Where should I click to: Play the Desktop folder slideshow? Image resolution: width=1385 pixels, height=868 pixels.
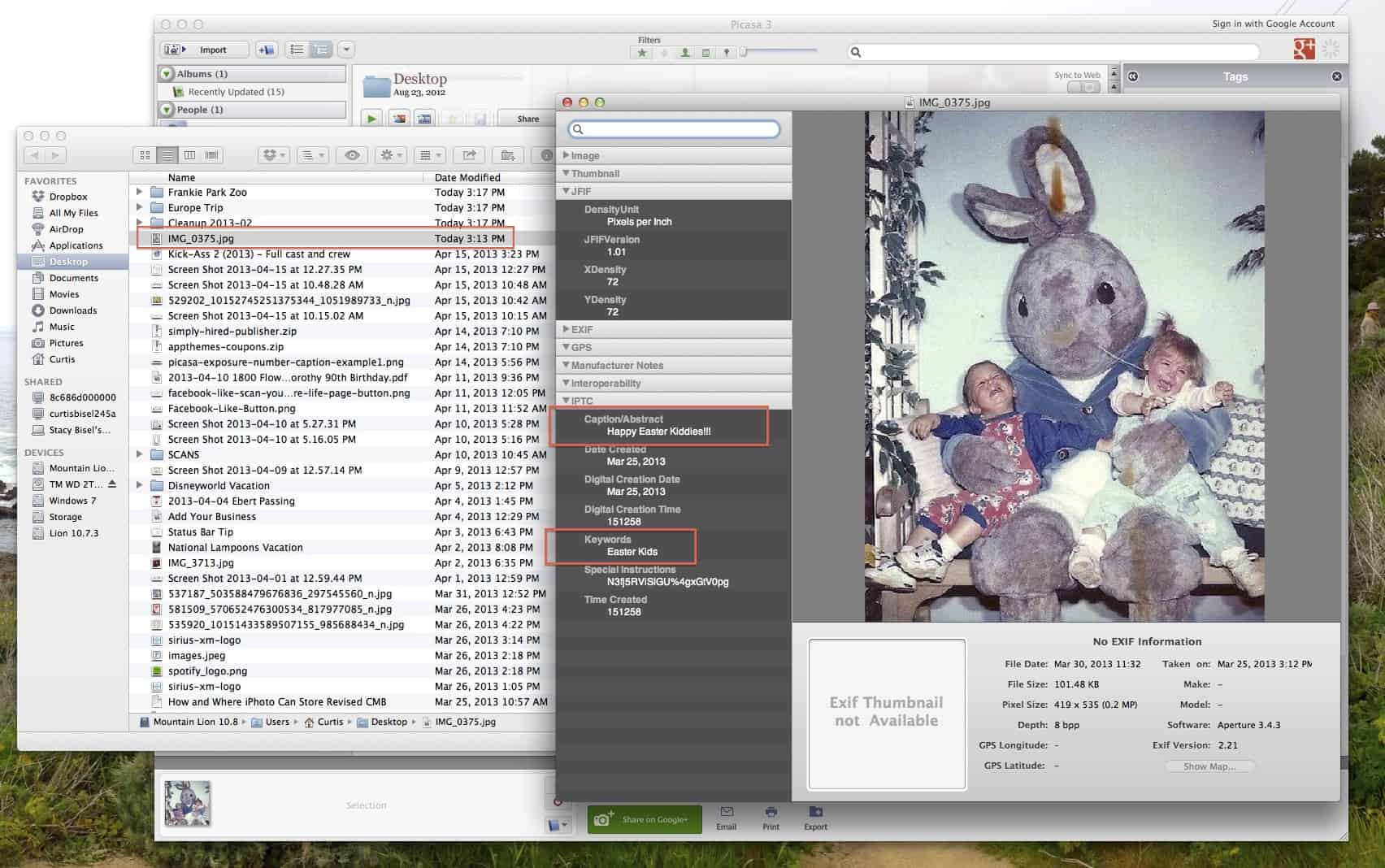tap(371, 119)
